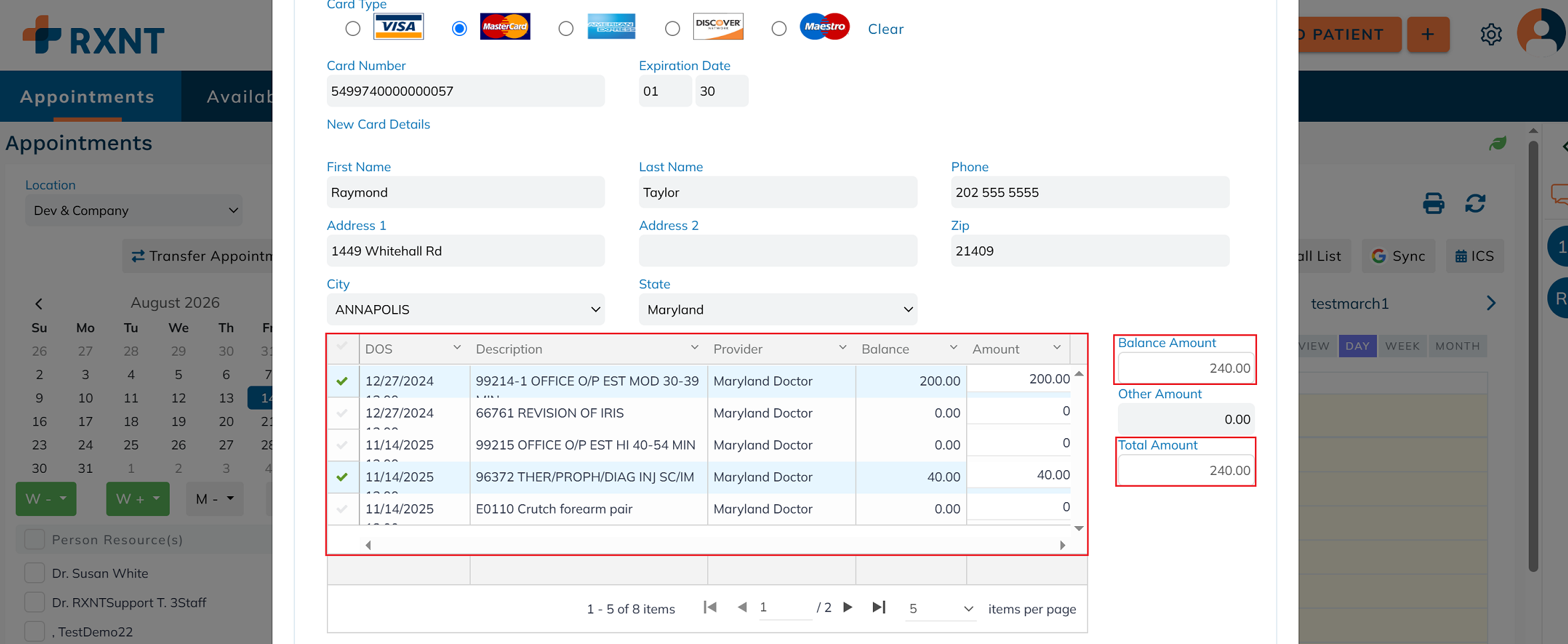The height and width of the screenshot is (644, 1568).
Task: Click the expiration month field
Action: 664,91
